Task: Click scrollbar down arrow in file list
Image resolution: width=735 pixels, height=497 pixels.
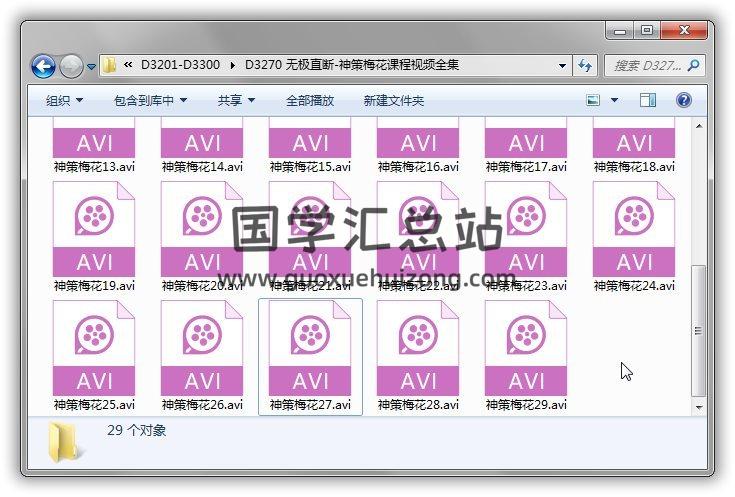Action: (699, 407)
